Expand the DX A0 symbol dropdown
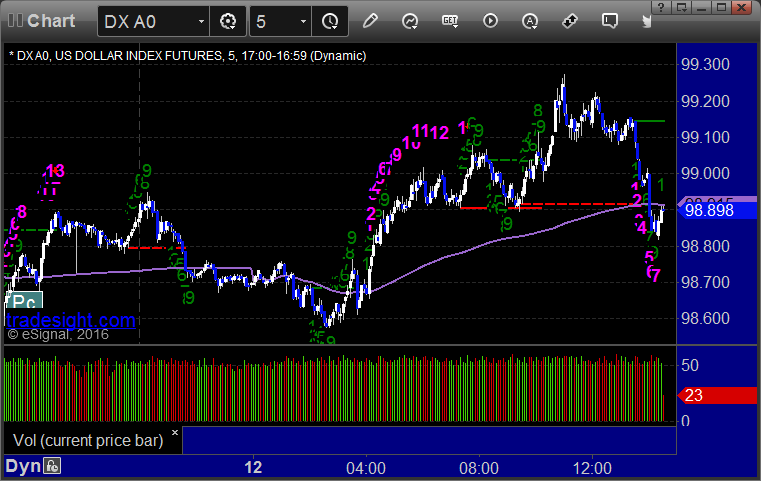The image size is (761, 481). click(x=201, y=21)
